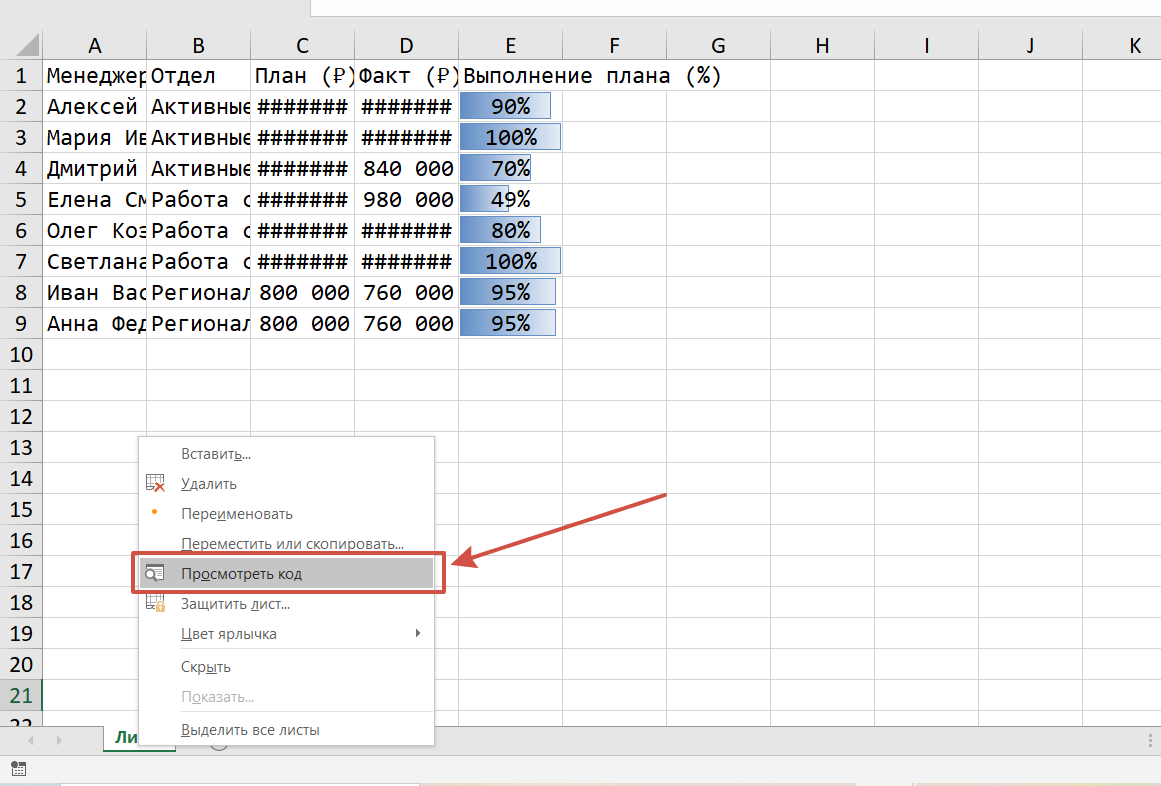Select column D header

[406, 46]
